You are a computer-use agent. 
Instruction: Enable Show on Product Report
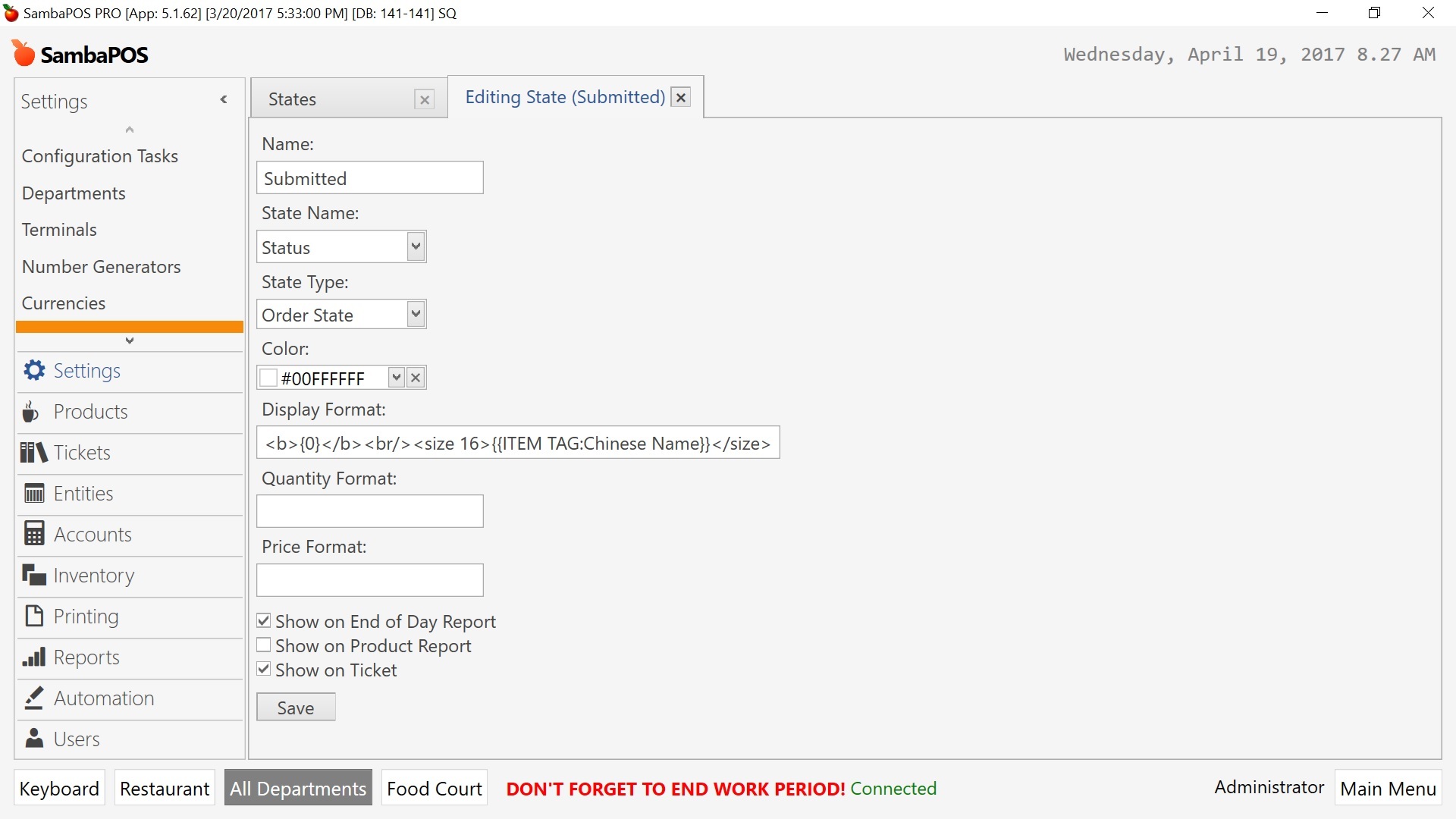pos(263,645)
